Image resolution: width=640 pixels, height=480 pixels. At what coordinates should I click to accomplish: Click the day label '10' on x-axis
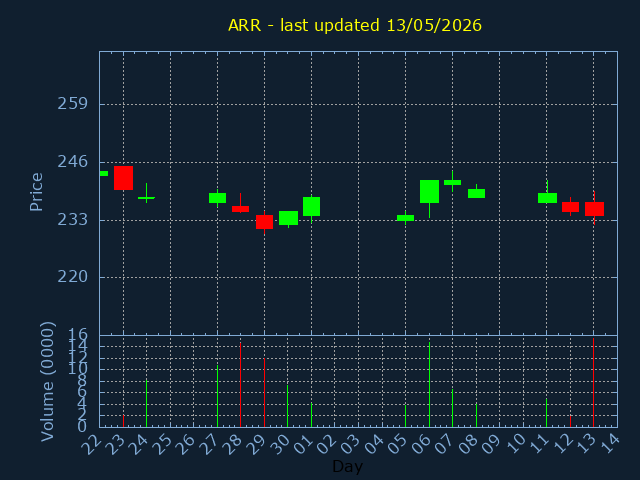pos(515,444)
